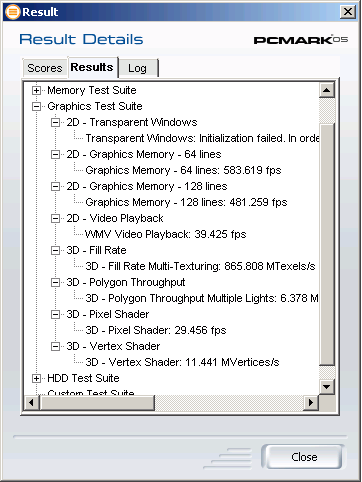Select 'Vertex Shader: 11.441 MVertices/s' row
362x482 pixels.
[182, 362]
